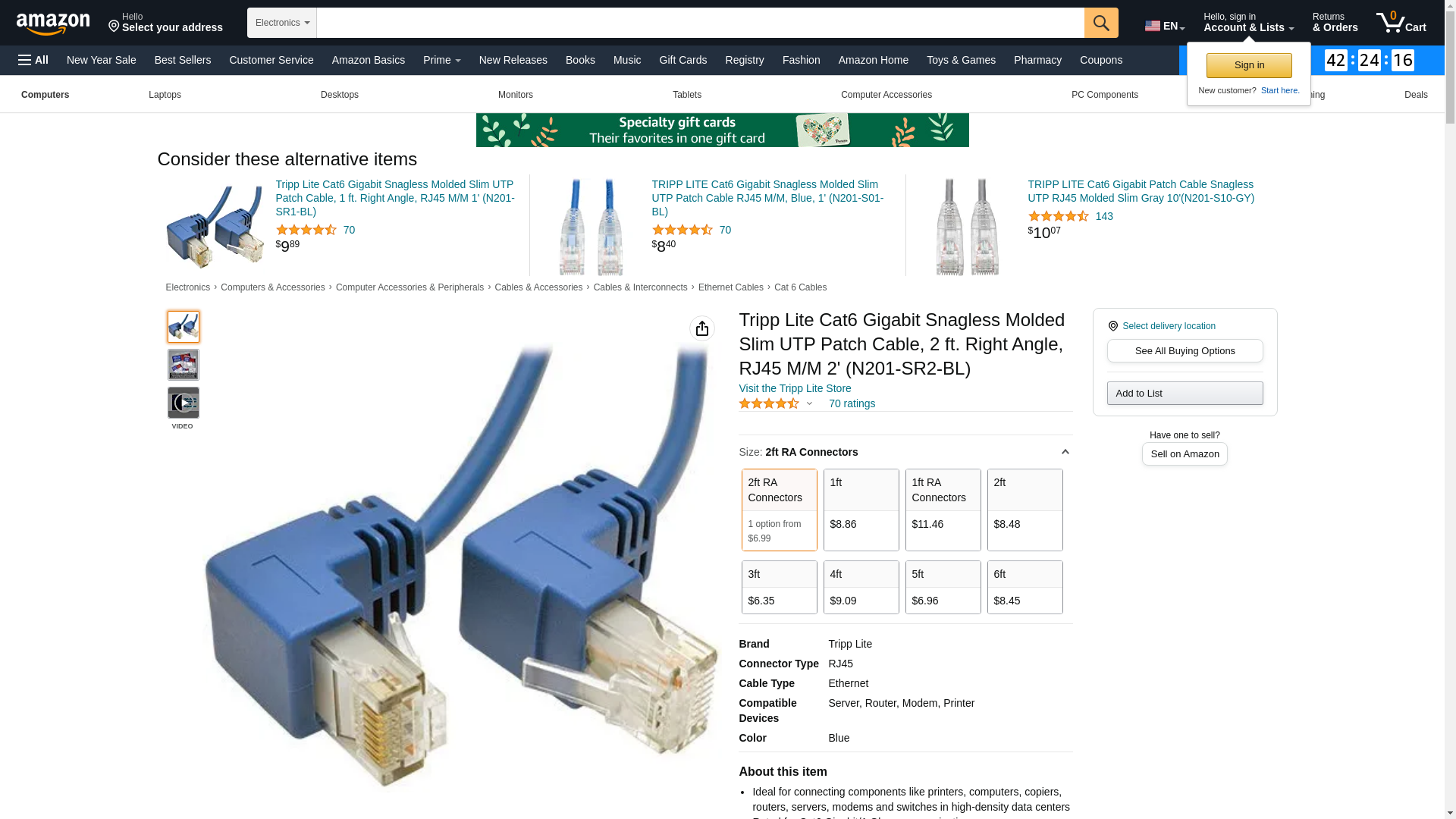Click the share icon on product image

(x=702, y=328)
